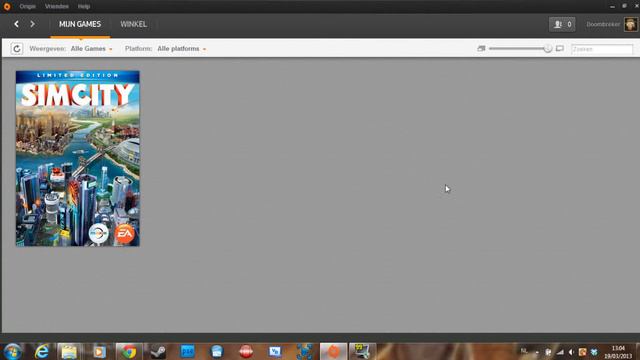Adjust the tile size slider handle

point(548,49)
